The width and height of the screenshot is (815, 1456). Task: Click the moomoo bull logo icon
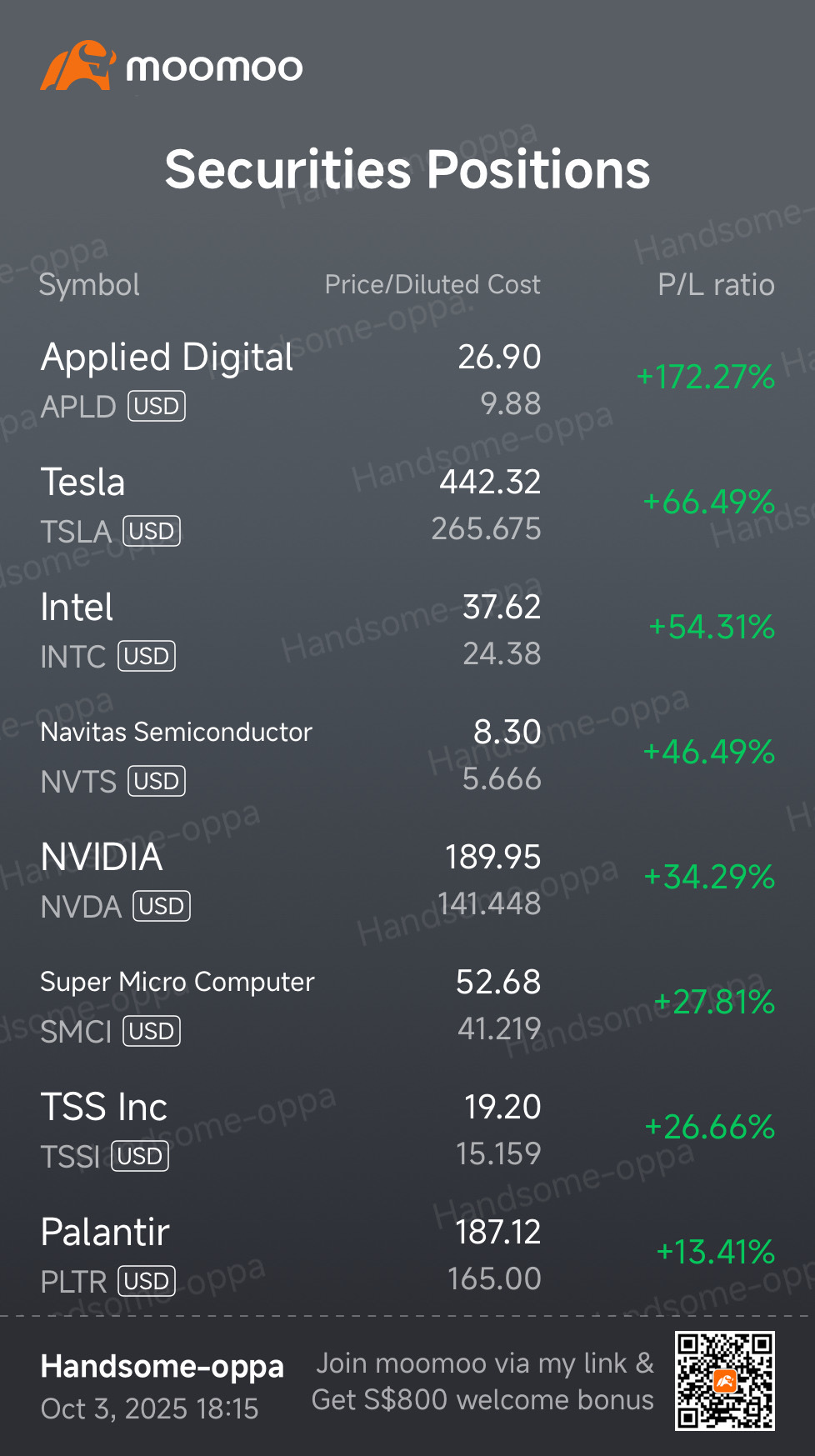(x=77, y=65)
